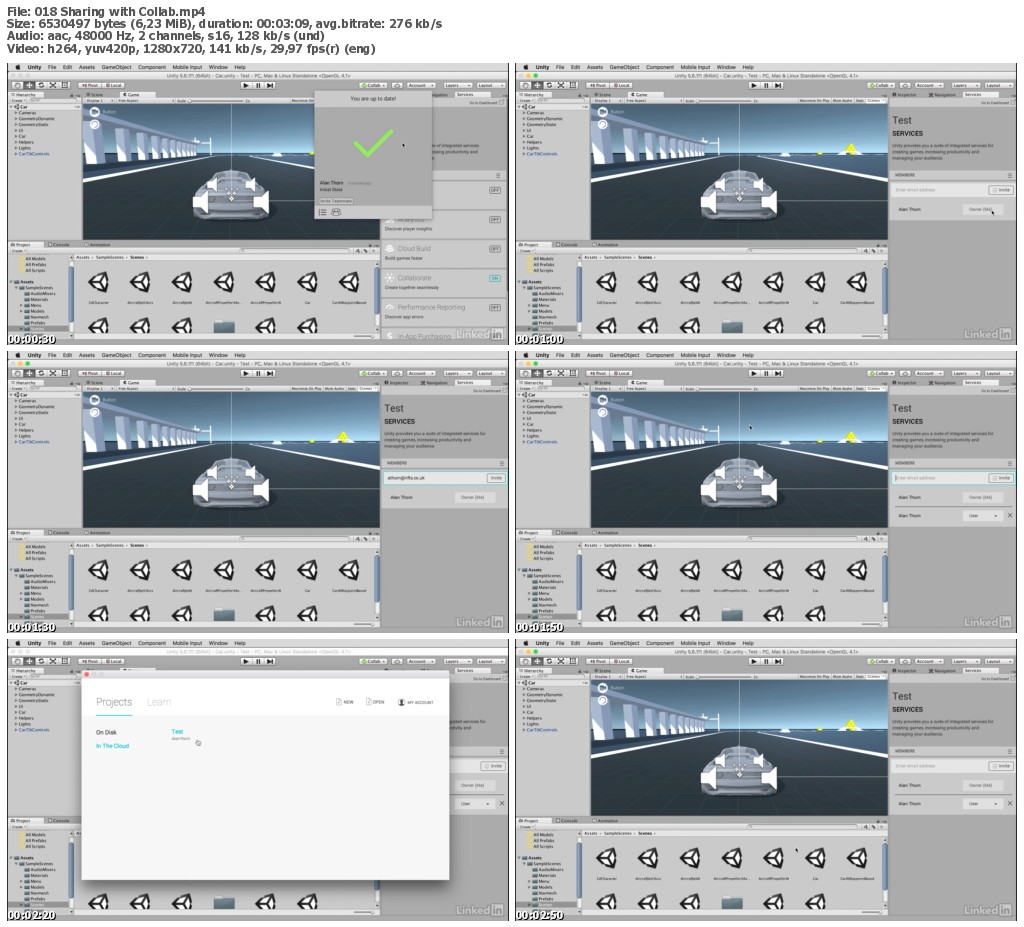Open Collab history list icon in 00:00:30 popup
The image size is (1024, 927).
pos(322,212)
